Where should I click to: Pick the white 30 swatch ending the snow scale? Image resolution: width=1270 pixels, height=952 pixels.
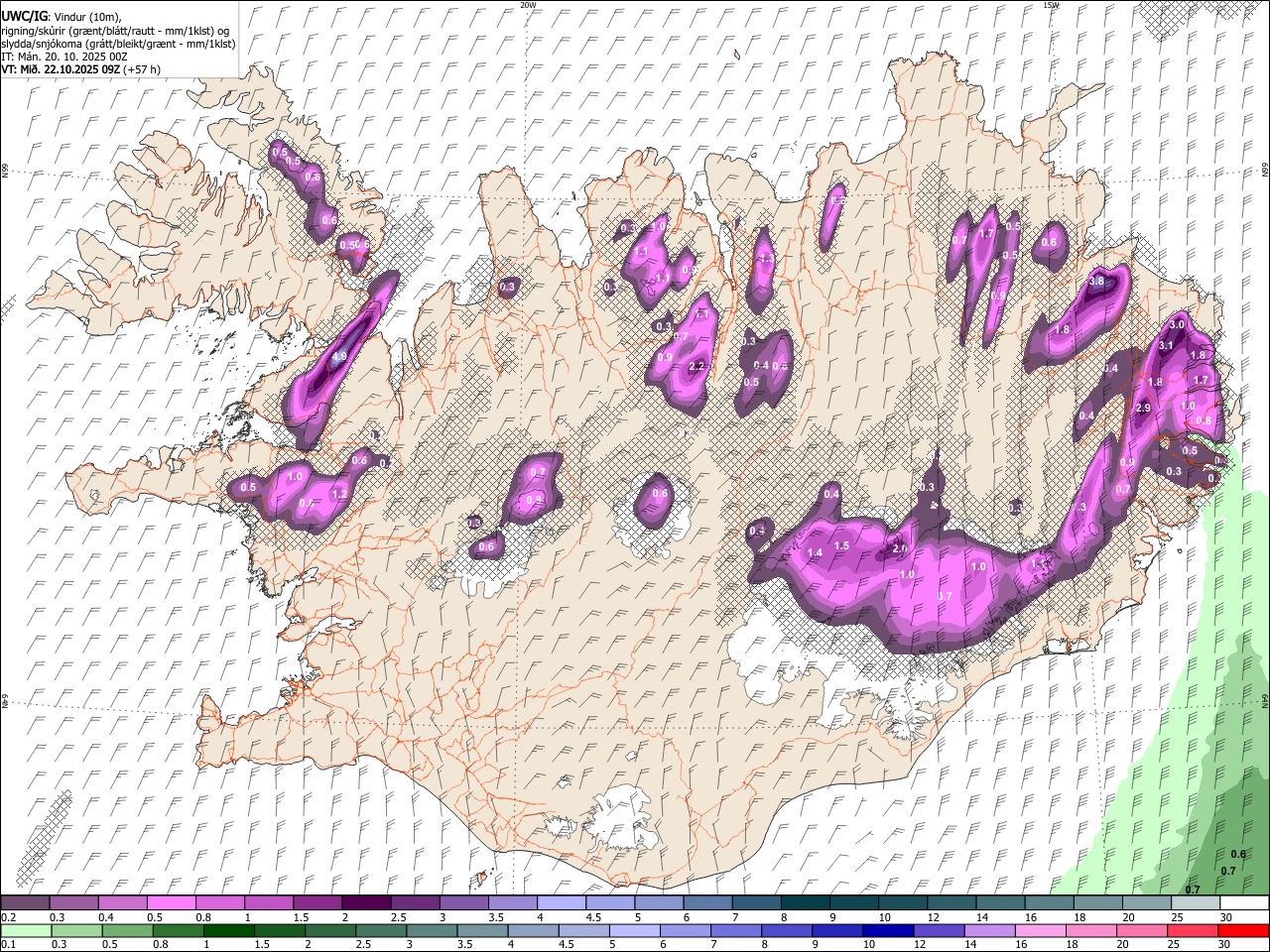point(1243,903)
